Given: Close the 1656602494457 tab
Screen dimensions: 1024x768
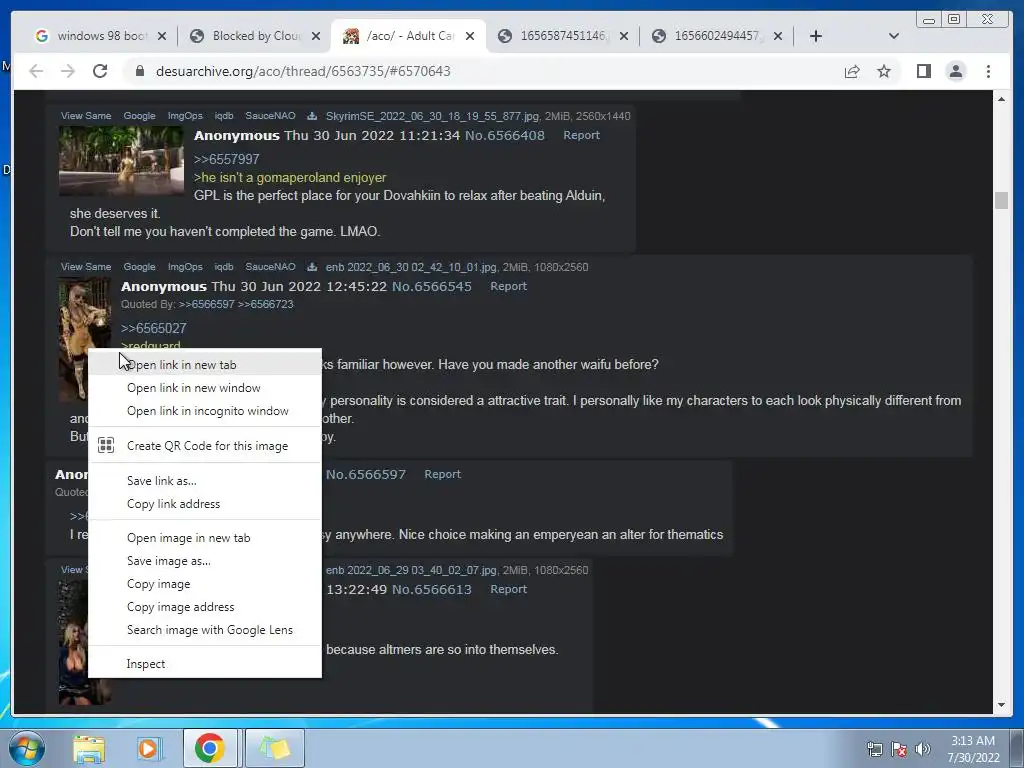Looking at the screenshot, I should (x=778, y=36).
